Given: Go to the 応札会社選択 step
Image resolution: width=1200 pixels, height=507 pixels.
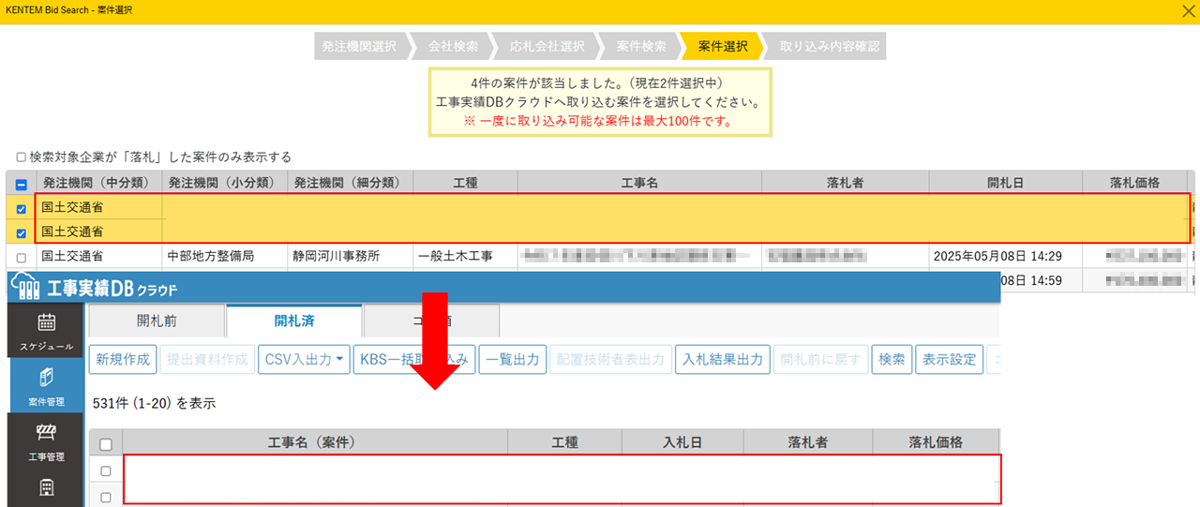Looking at the screenshot, I should click(x=546, y=46).
